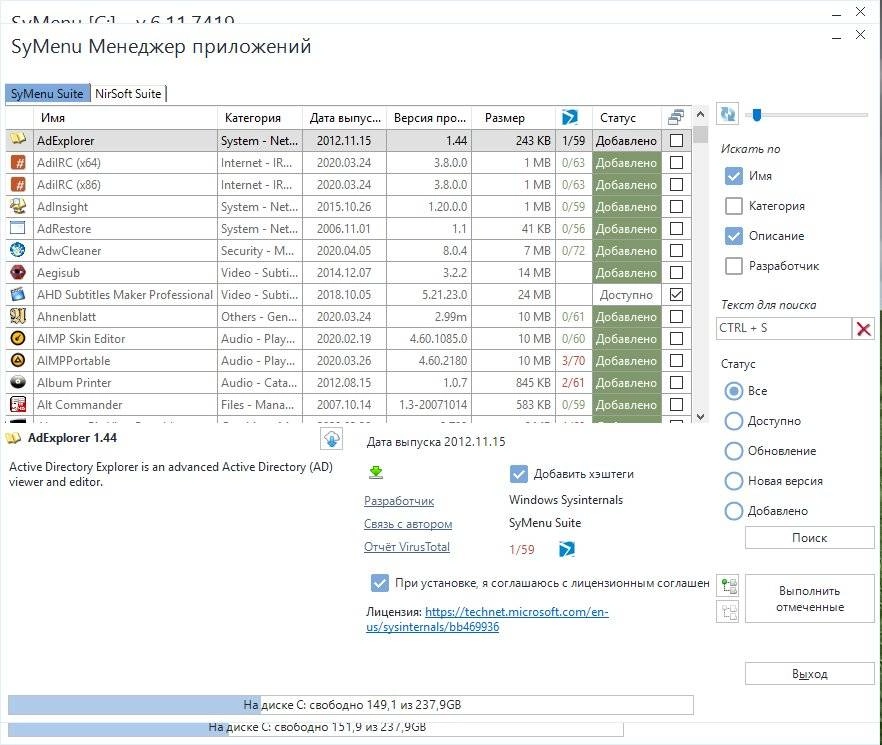
Task: Click the select-all windows icon in header
Action: [x=676, y=117]
